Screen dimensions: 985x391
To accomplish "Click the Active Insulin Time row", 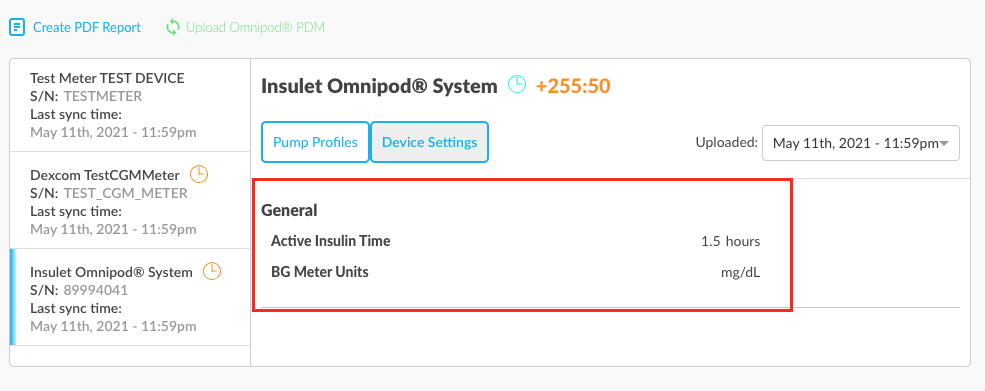I will (x=516, y=241).
